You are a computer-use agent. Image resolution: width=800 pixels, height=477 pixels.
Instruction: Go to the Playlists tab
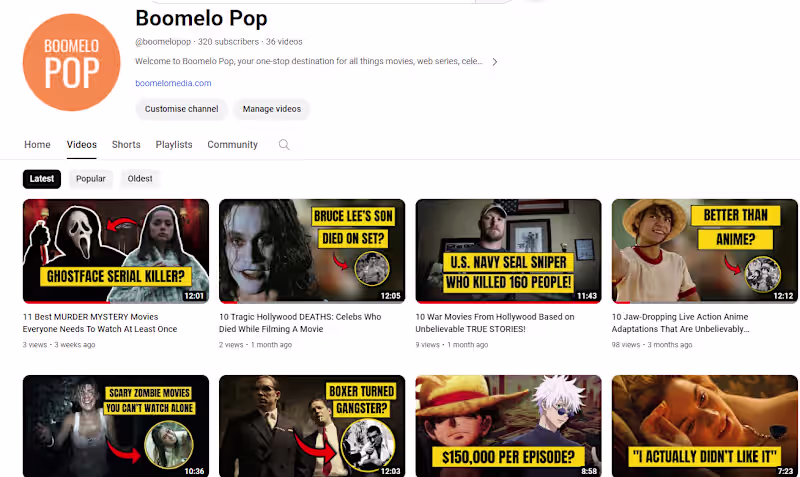tap(174, 145)
